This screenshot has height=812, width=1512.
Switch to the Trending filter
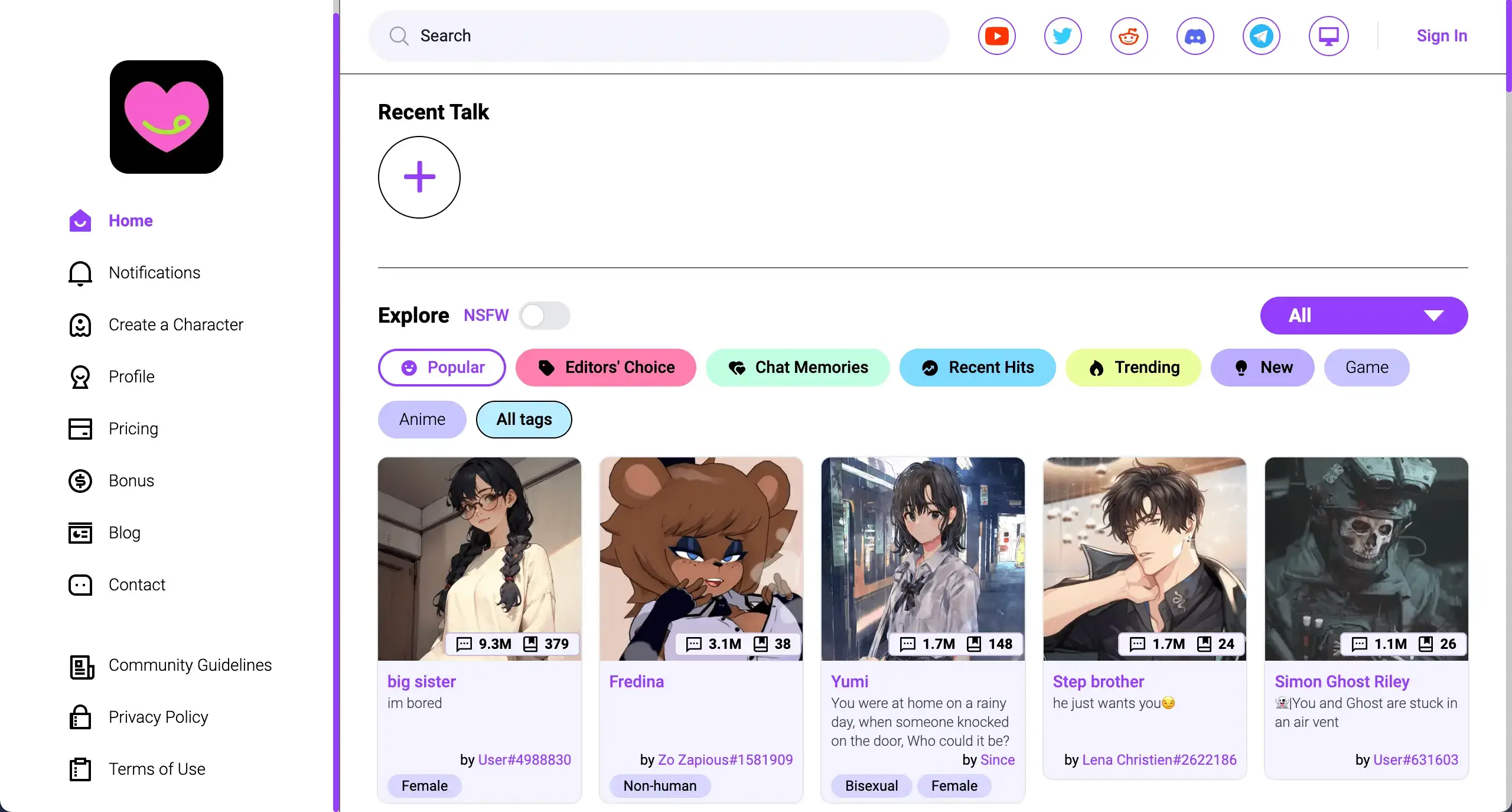point(1132,368)
